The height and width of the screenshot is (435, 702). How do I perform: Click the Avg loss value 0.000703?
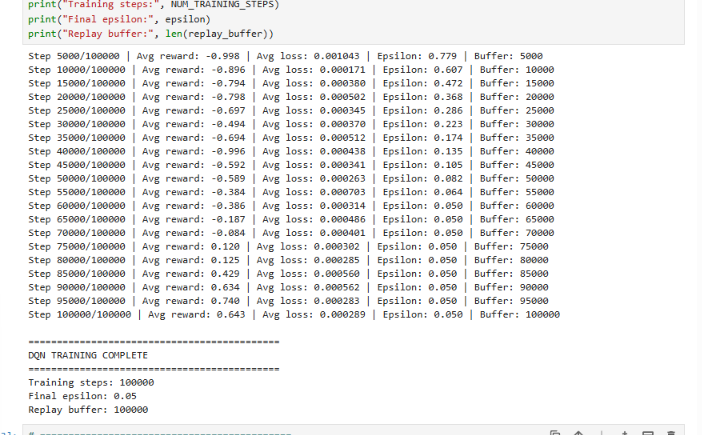coord(342,192)
